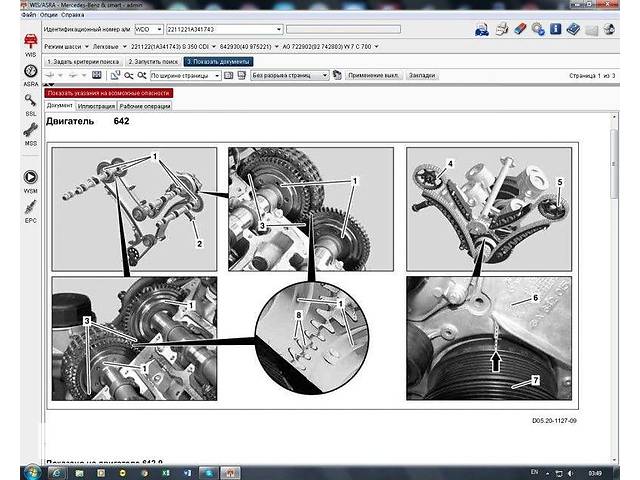Click the Закладки button
640x480 pixels.
pyautogui.click(x=422, y=75)
